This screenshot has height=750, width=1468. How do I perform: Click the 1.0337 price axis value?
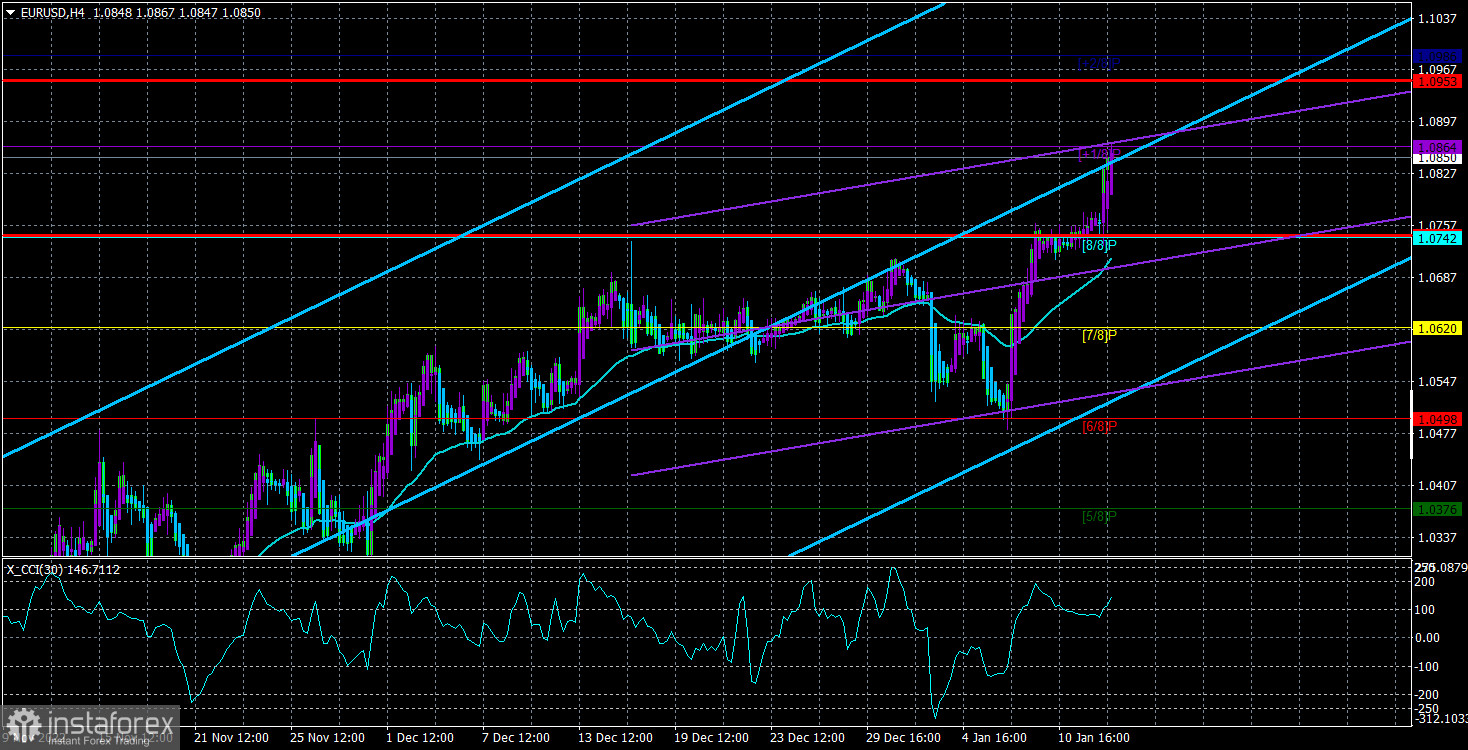click(1438, 537)
